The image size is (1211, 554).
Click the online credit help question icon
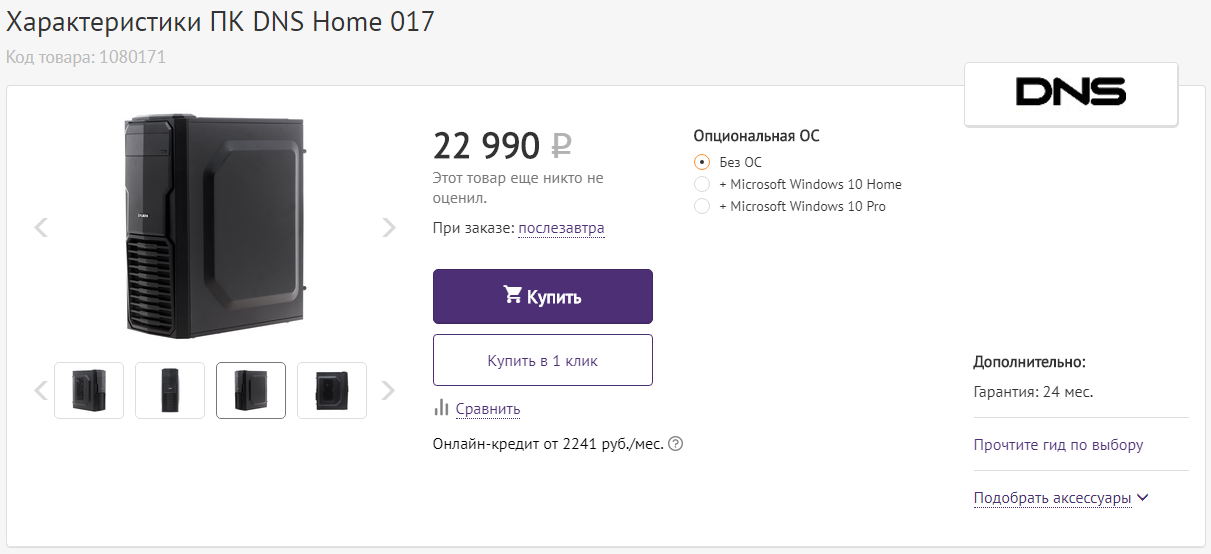pyautogui.click(x=676, y=443)
